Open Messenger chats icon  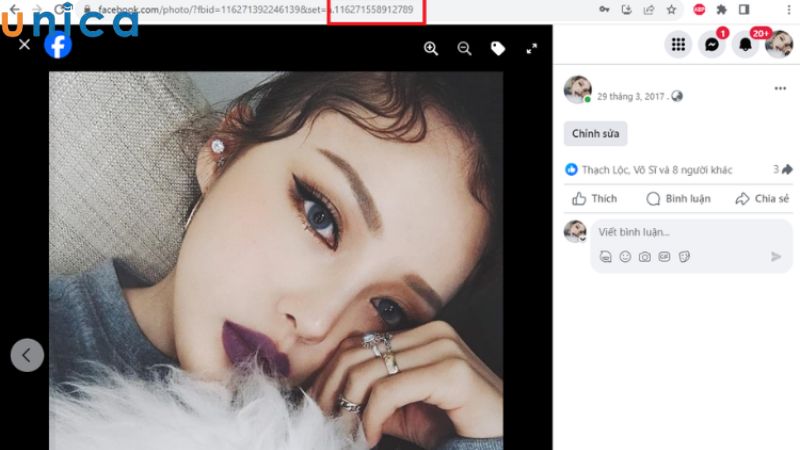click(x=712, y=44)
